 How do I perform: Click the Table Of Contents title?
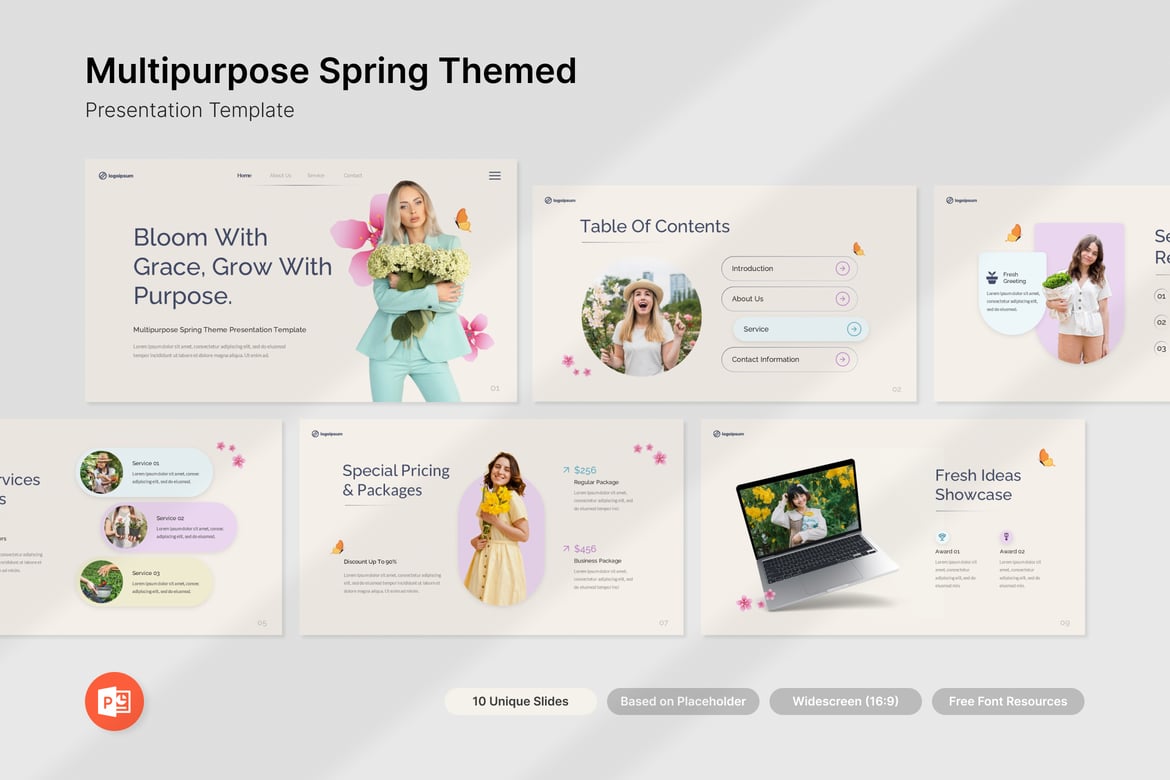[654, 226]
